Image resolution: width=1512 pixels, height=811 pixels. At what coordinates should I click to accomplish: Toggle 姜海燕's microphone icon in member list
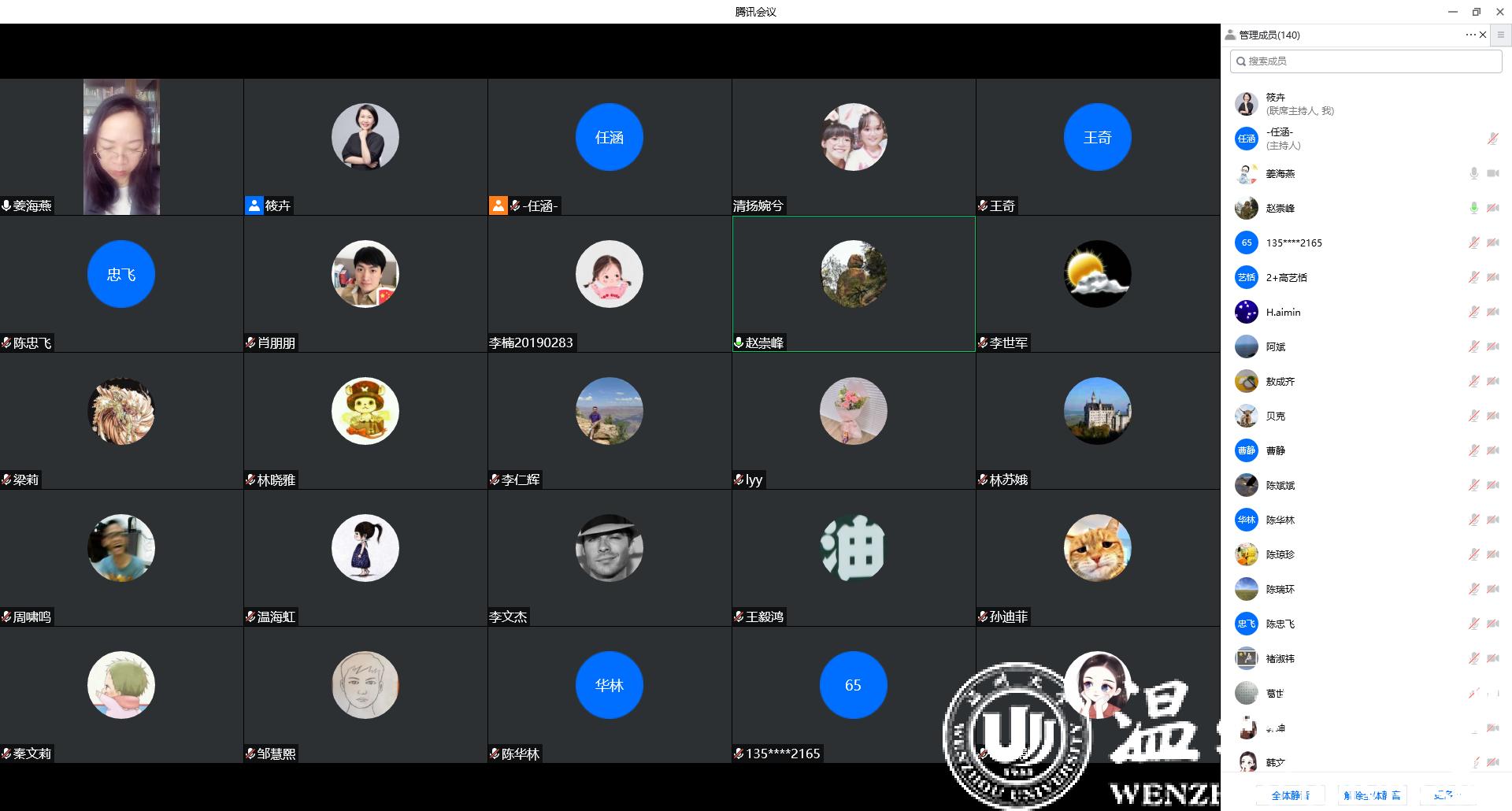(x=1473, y=173)
